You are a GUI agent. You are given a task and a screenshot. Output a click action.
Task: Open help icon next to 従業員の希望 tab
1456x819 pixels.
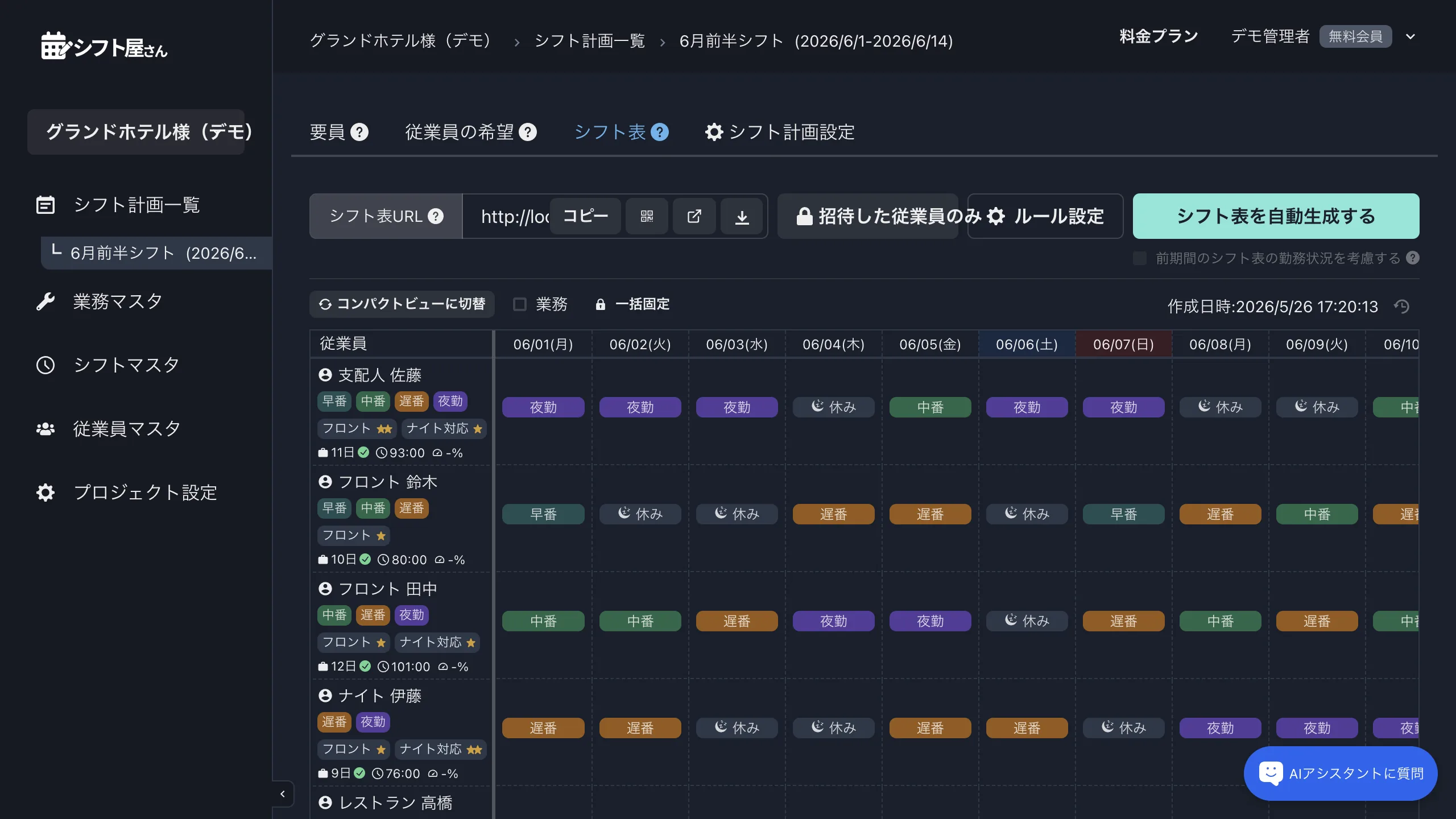click(528, 132)
